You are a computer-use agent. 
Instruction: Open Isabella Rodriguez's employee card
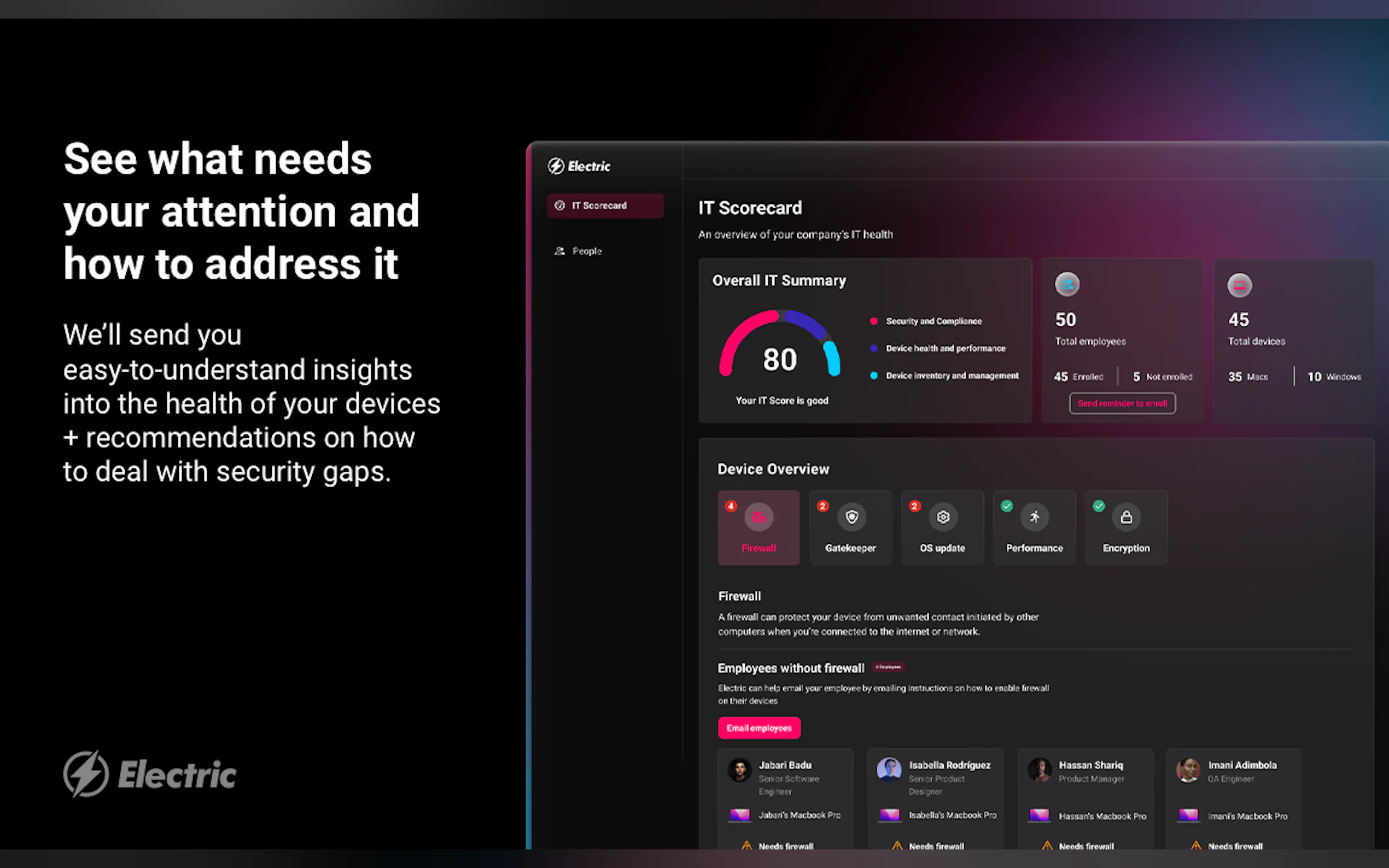(935, 799)
